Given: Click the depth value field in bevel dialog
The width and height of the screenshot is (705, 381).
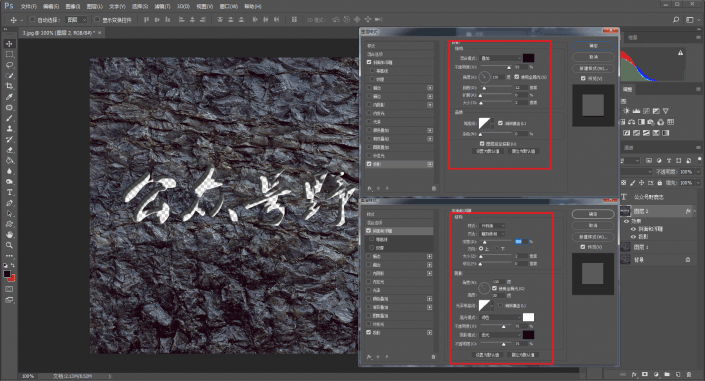Looking at the screenshot, I should pos(521,242).
